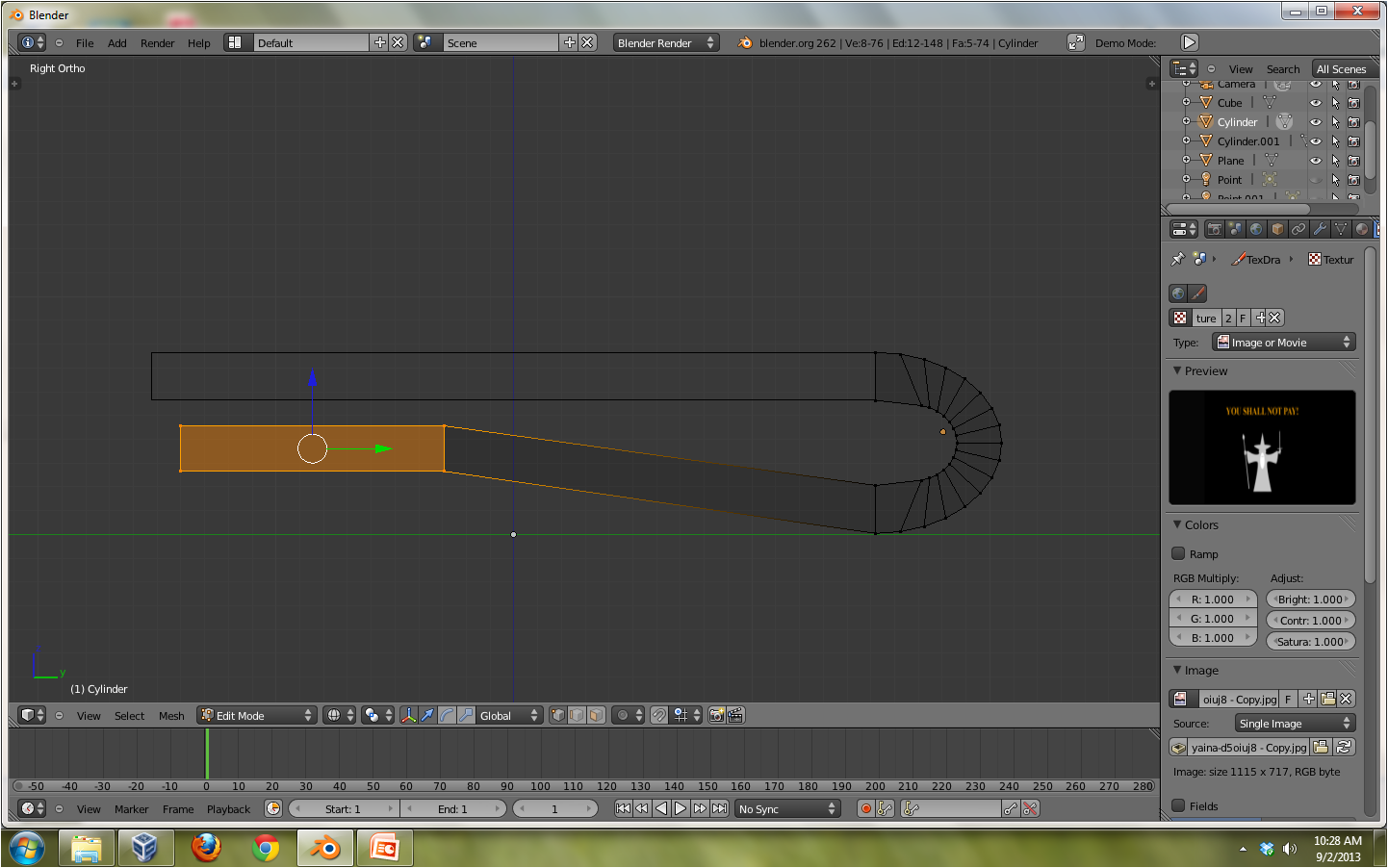
Task: Adjust the Bright: 1.000 slider
Action: pos(1311,599)
